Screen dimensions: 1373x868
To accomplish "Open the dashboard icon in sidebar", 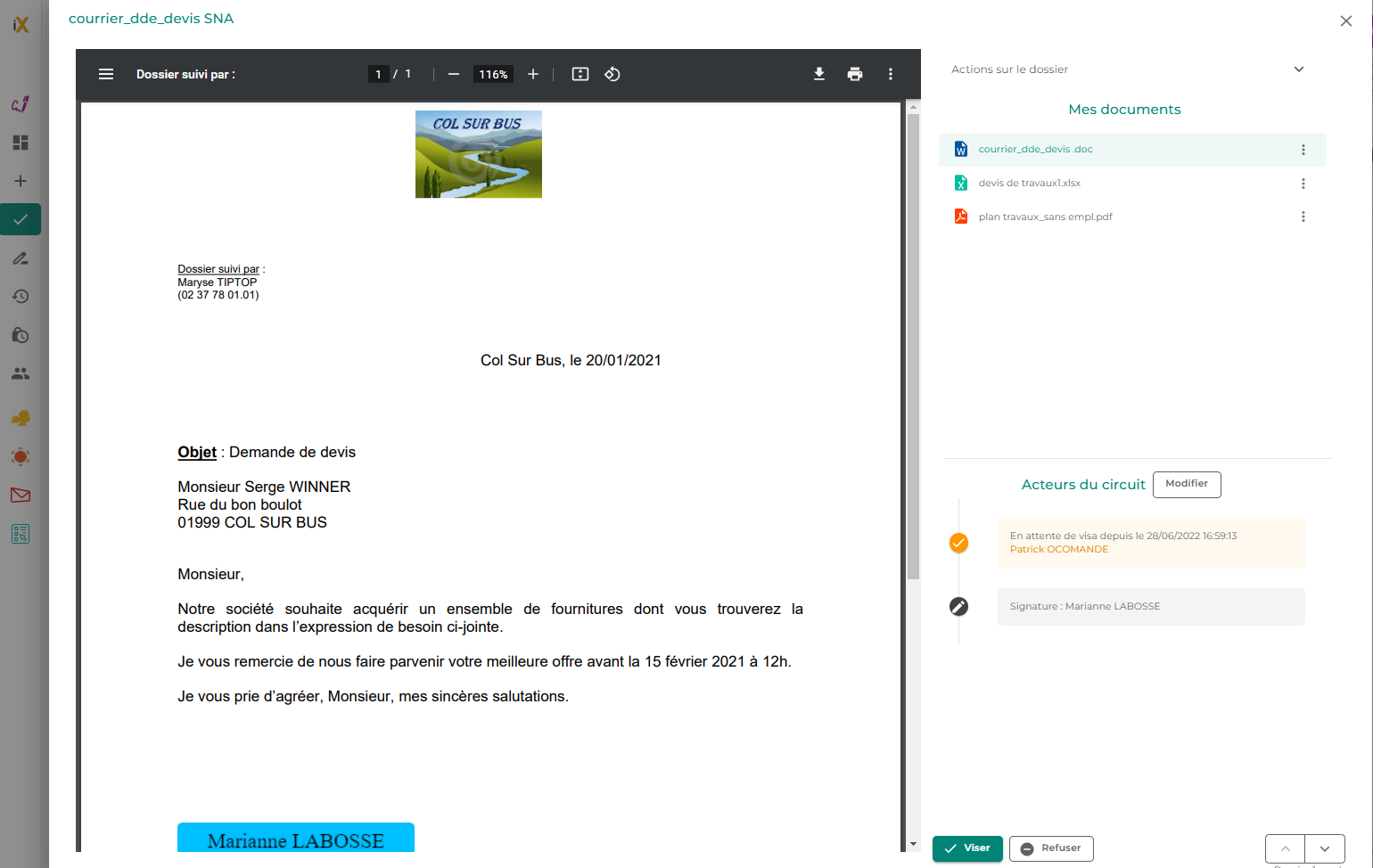I will coord(21,143).
